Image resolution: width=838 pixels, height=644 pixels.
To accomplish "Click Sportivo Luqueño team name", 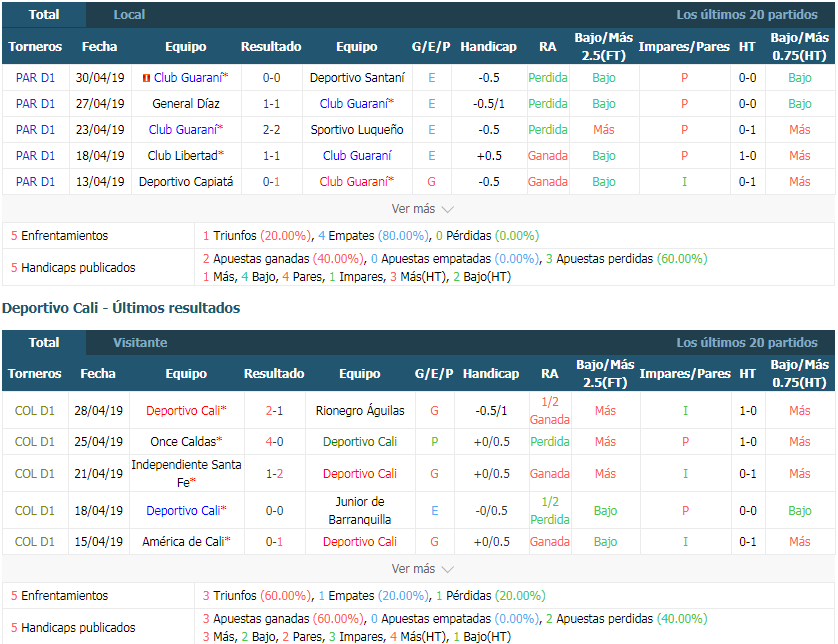I will click(x=357, y=130).
